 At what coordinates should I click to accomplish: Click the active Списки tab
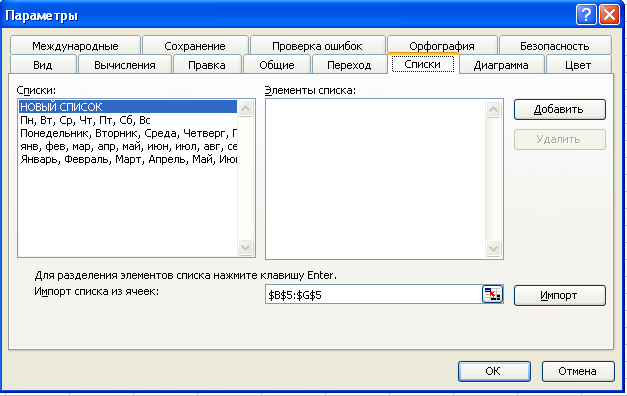[423, 64]
